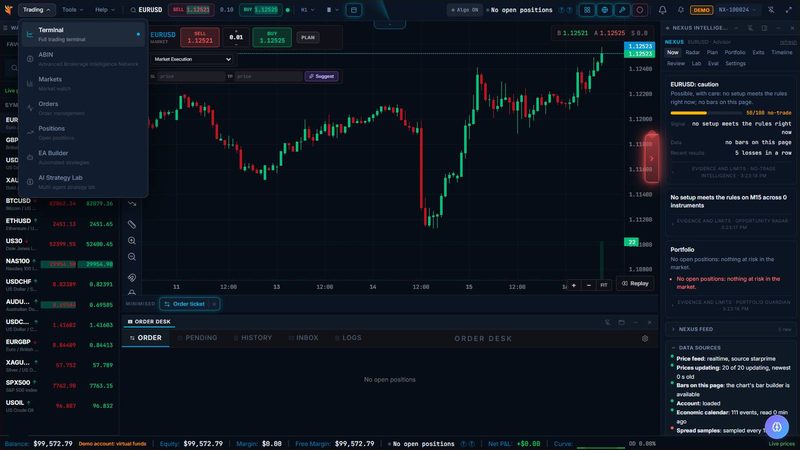The height and width of the screenshot is (450, 800).
Task: Click the Suggest button
Action: [x=321, y=76]
